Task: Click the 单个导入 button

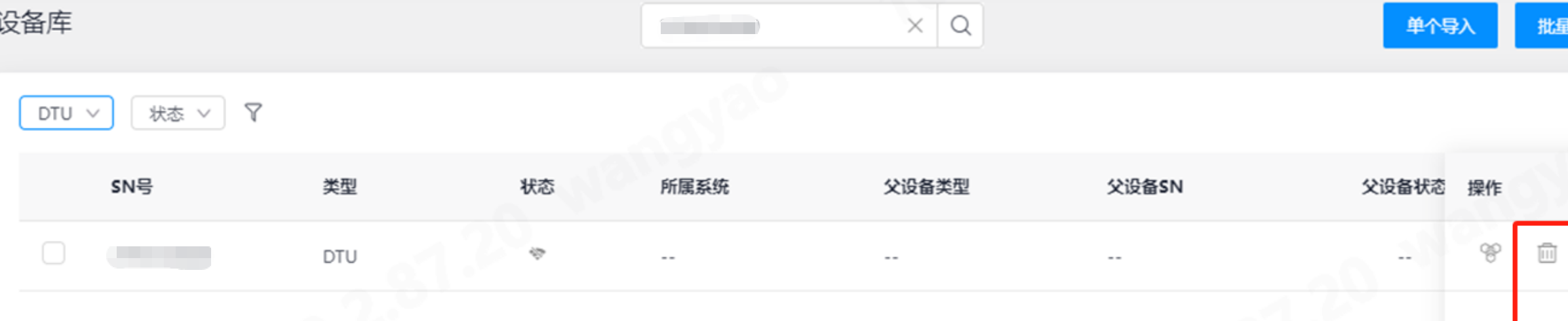Action: [x=1440, y=26]
